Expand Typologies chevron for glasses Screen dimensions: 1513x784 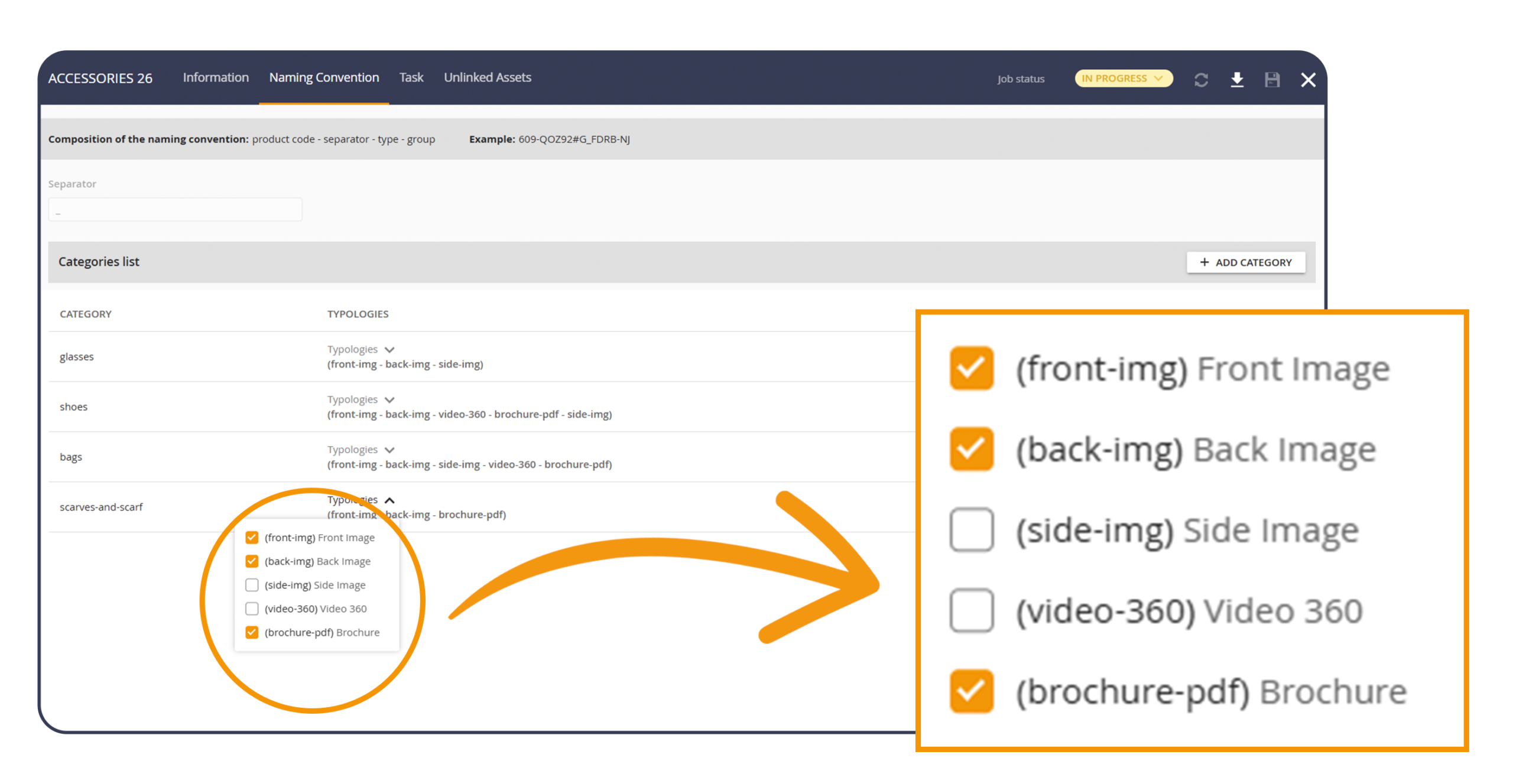389,350
